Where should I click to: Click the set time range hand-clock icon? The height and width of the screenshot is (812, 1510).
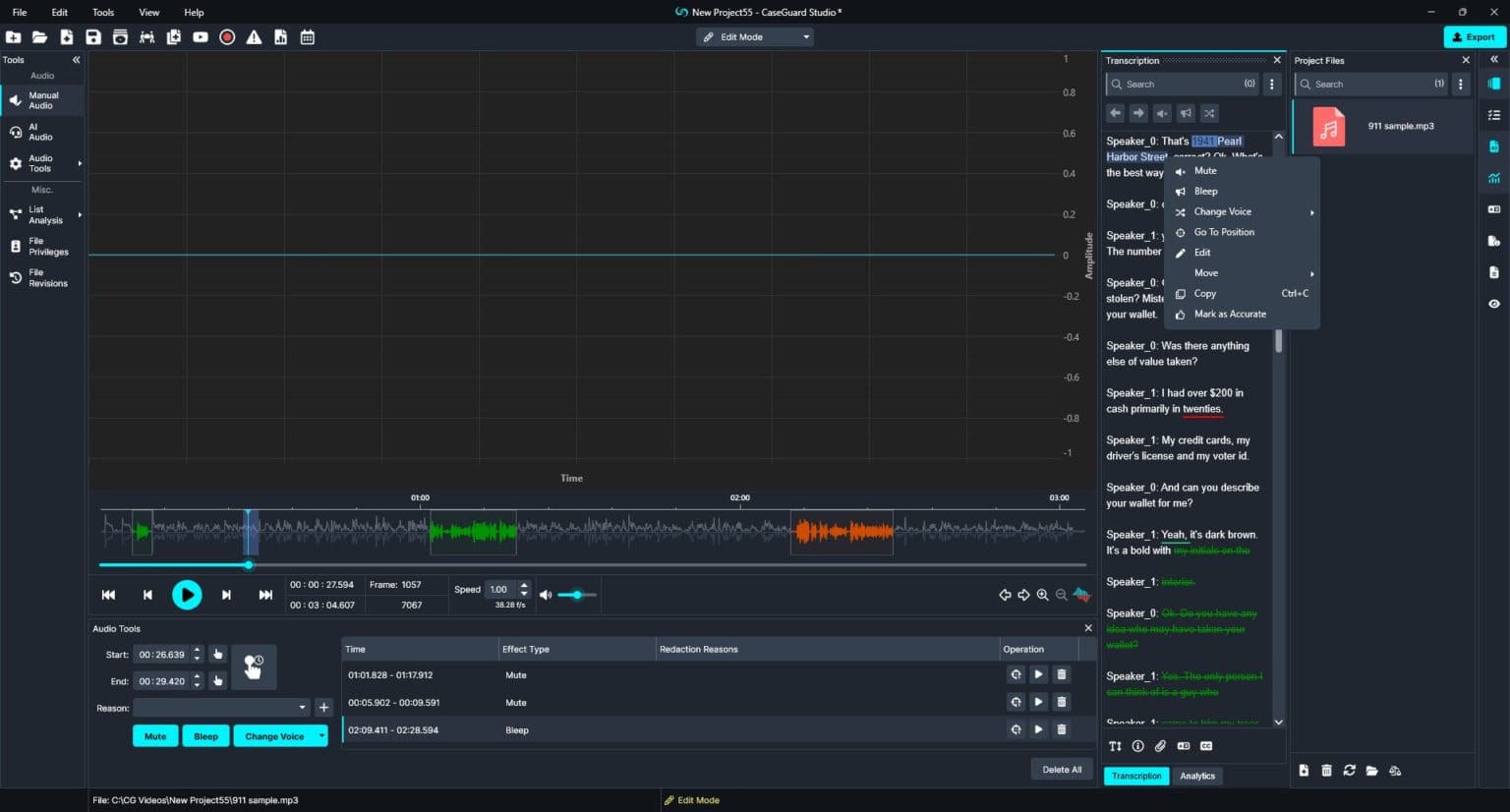coord(254,667)
